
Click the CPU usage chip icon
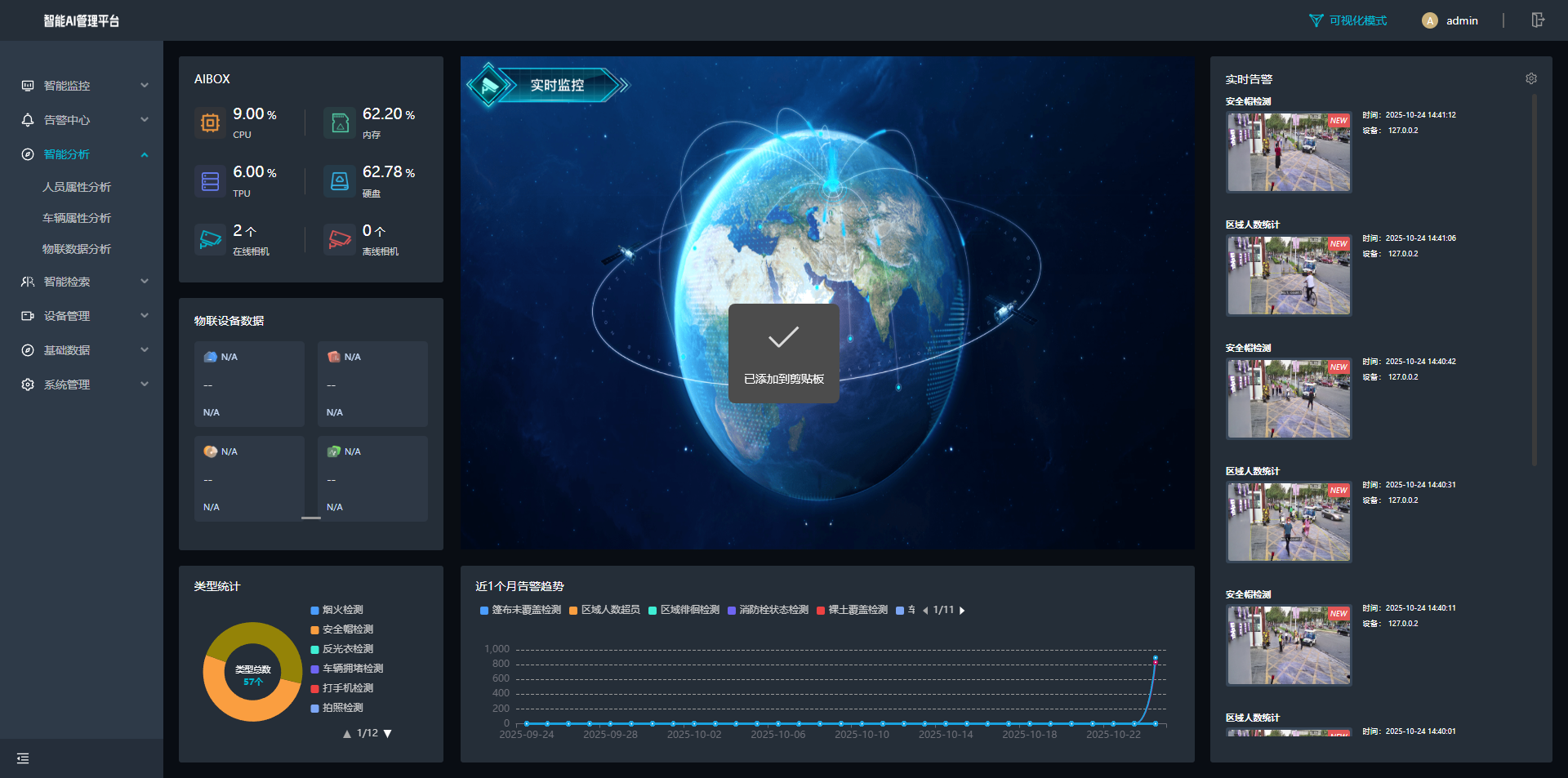(210, 122)
